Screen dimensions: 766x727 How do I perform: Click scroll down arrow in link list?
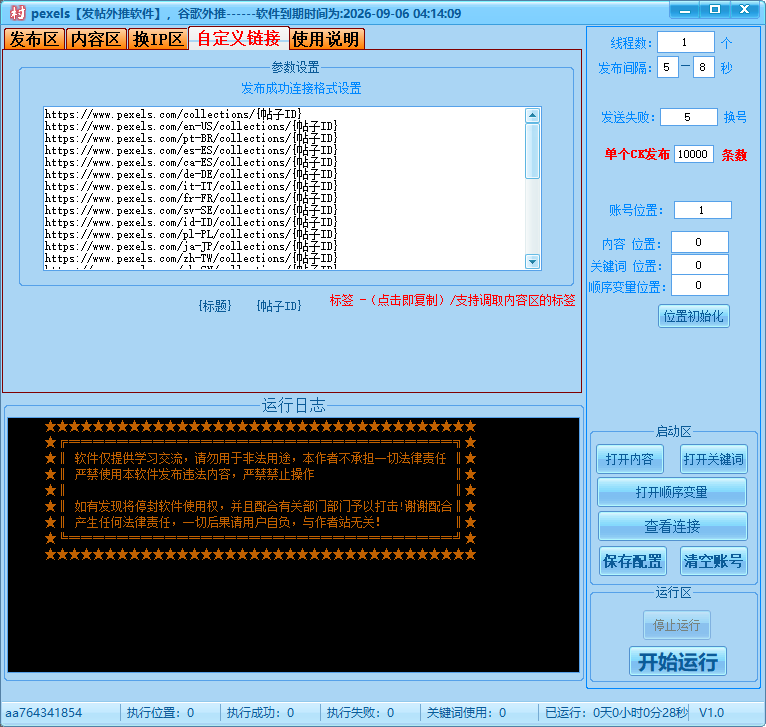tap(532, 261)
